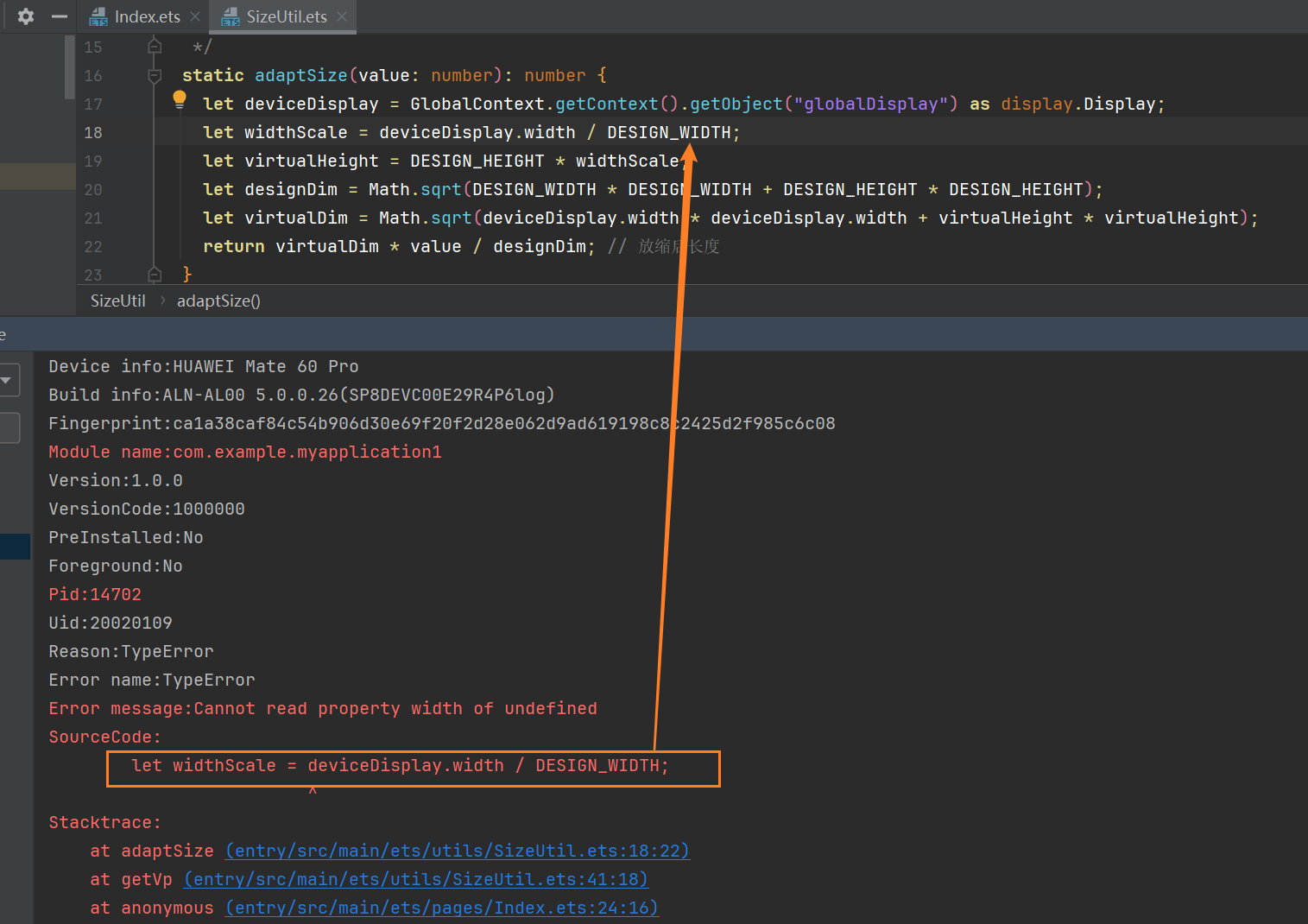Open the SizeUtil.ets:41:18 stacktrace link
The width and height of the screenshot is (1308, 924).
click(416, 879)
